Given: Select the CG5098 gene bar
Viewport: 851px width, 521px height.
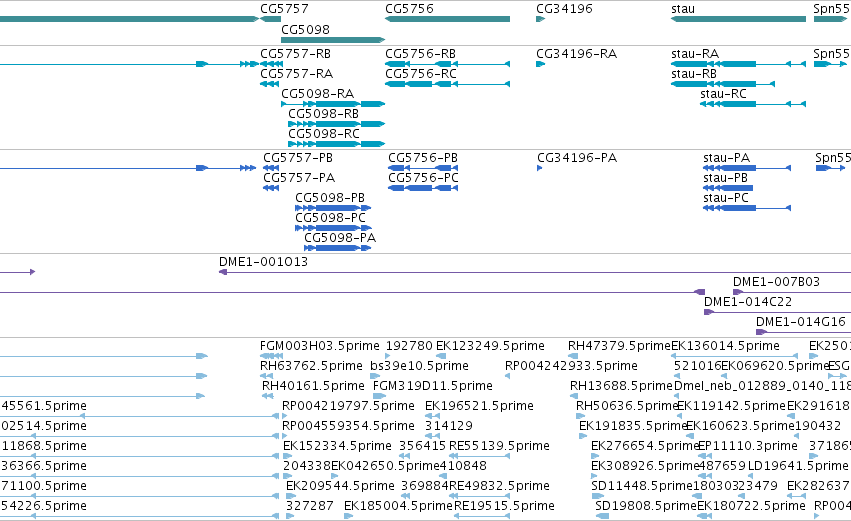Looking at the screenshot, I should click(x=333, y=40).
